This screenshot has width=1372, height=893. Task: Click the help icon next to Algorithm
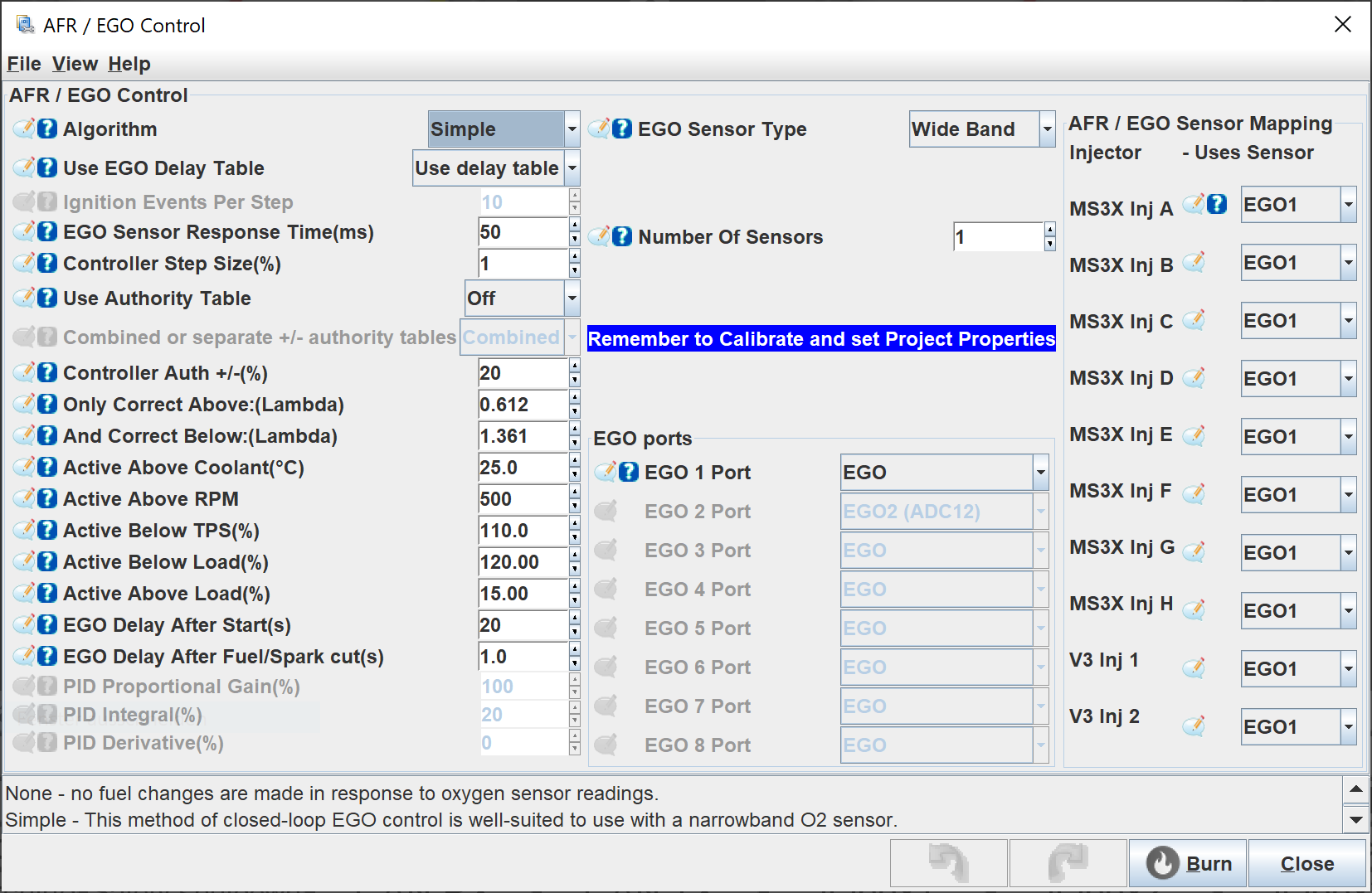click(x=48, y=129)
